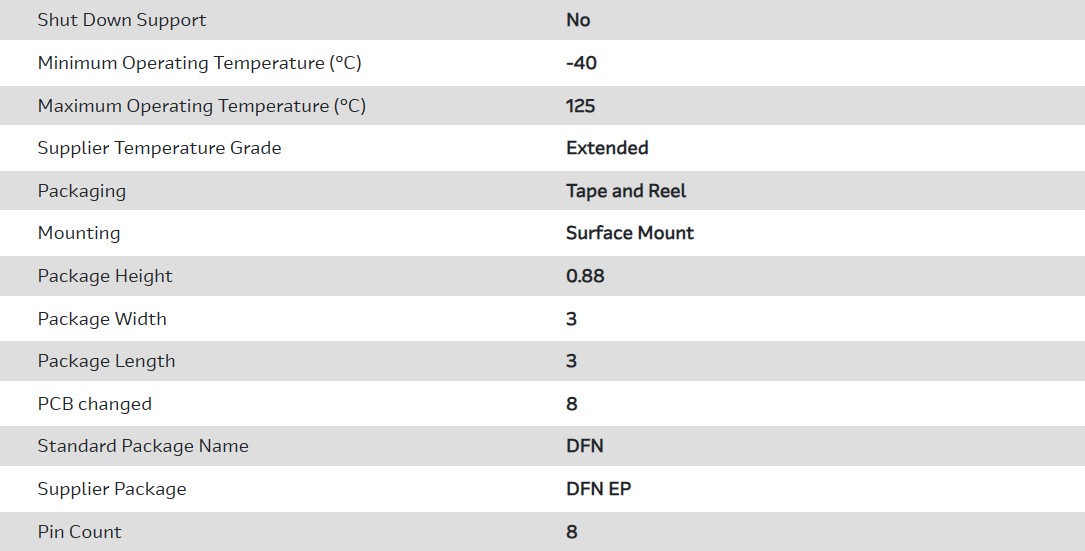Click the "Mounting" row label
1085x551 pixels.
(79, 233)
